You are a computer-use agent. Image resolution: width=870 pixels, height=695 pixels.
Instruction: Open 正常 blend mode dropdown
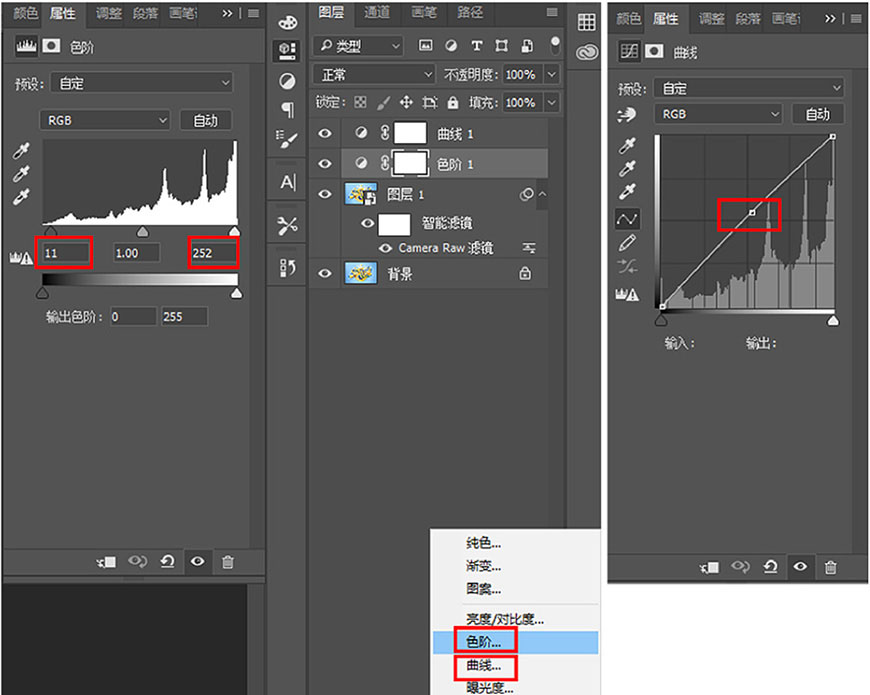point(374,74)
